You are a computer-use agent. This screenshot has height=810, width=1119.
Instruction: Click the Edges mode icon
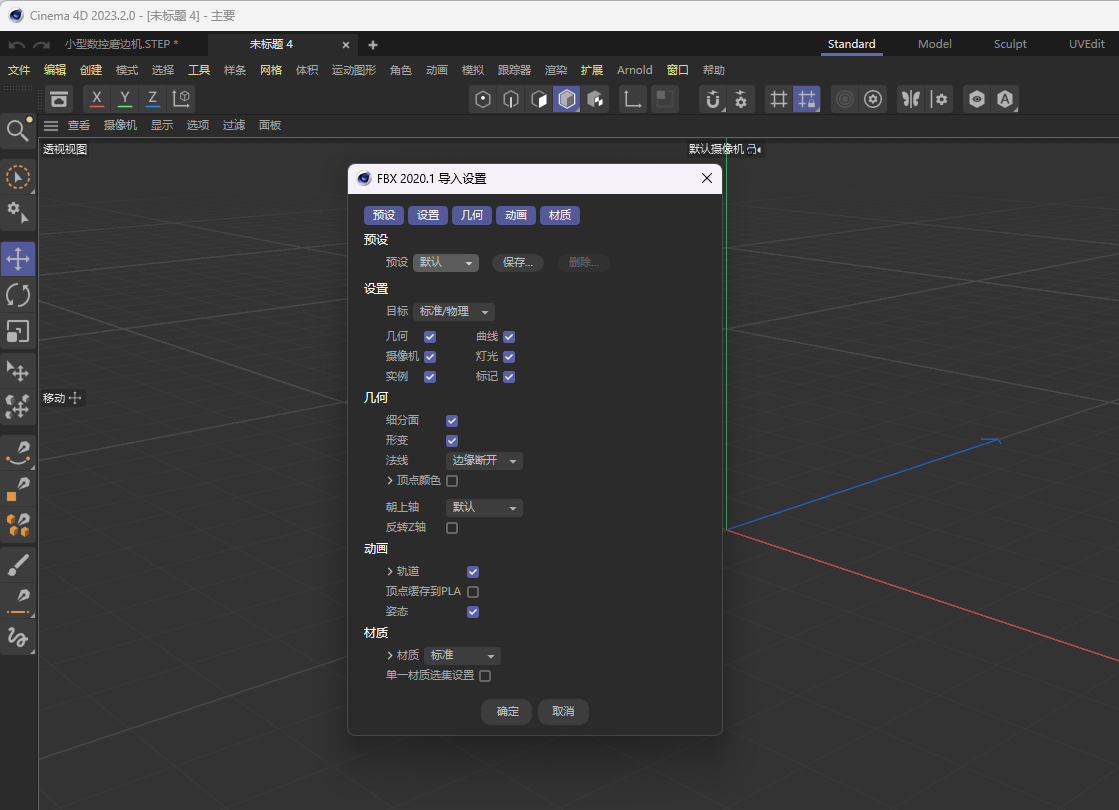(x=511, y=99)
